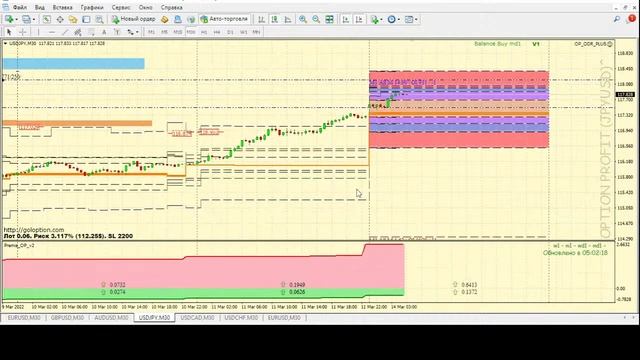Select the Fibonacci retracement tool

point(91,32)
